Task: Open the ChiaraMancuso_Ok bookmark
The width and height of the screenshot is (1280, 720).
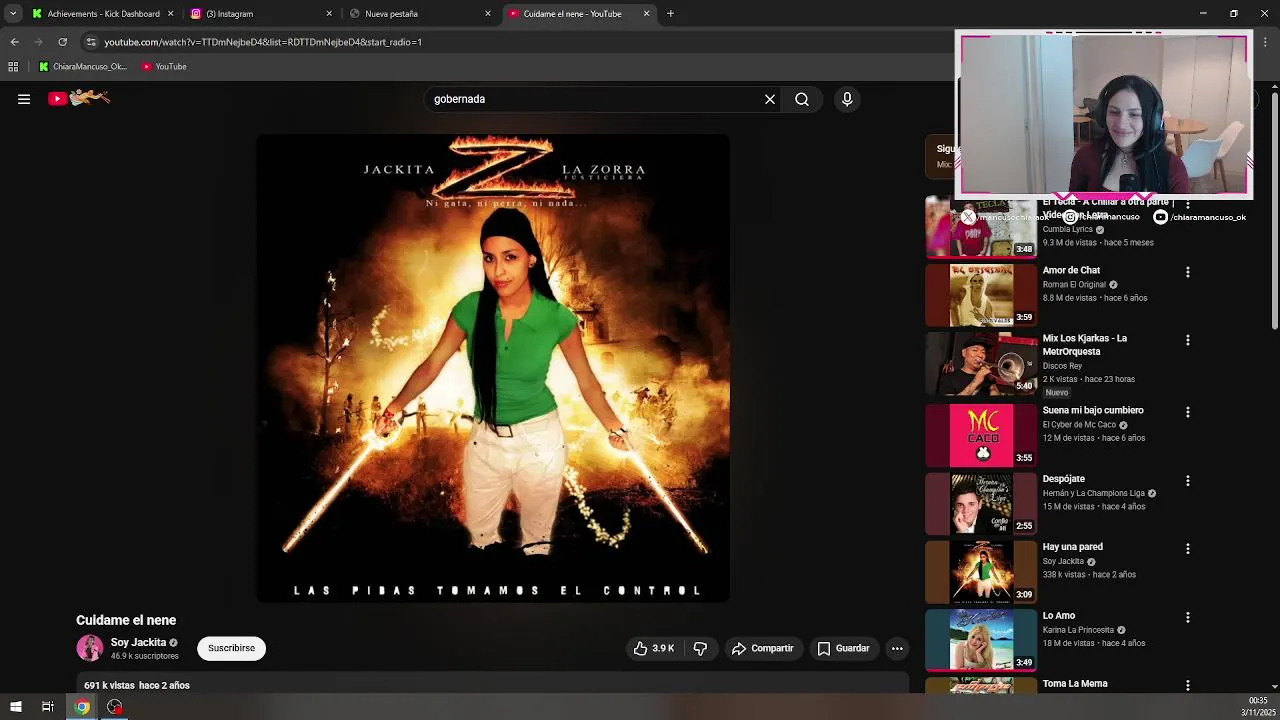Action: (82, 67)
